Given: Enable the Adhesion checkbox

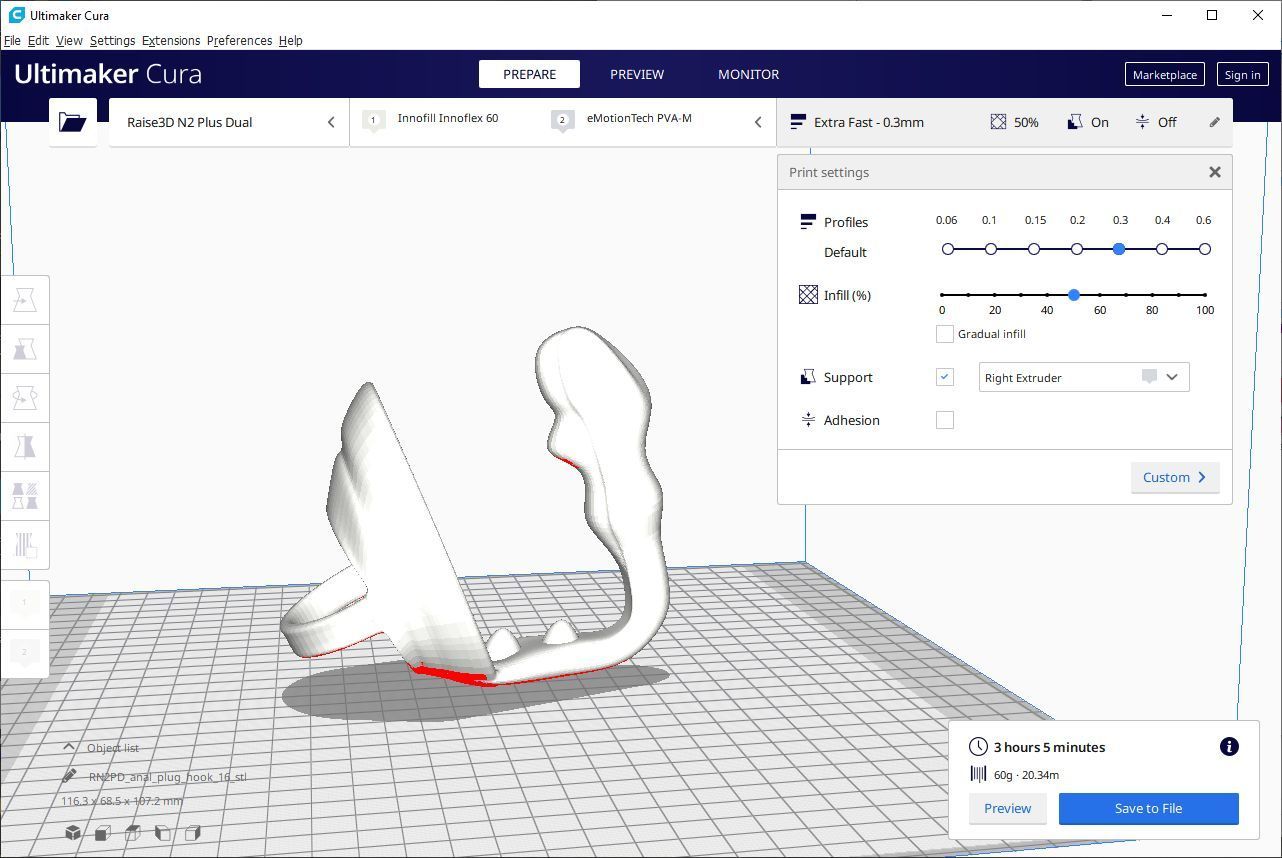Looking at the screenshot, I should click(944, 420).
